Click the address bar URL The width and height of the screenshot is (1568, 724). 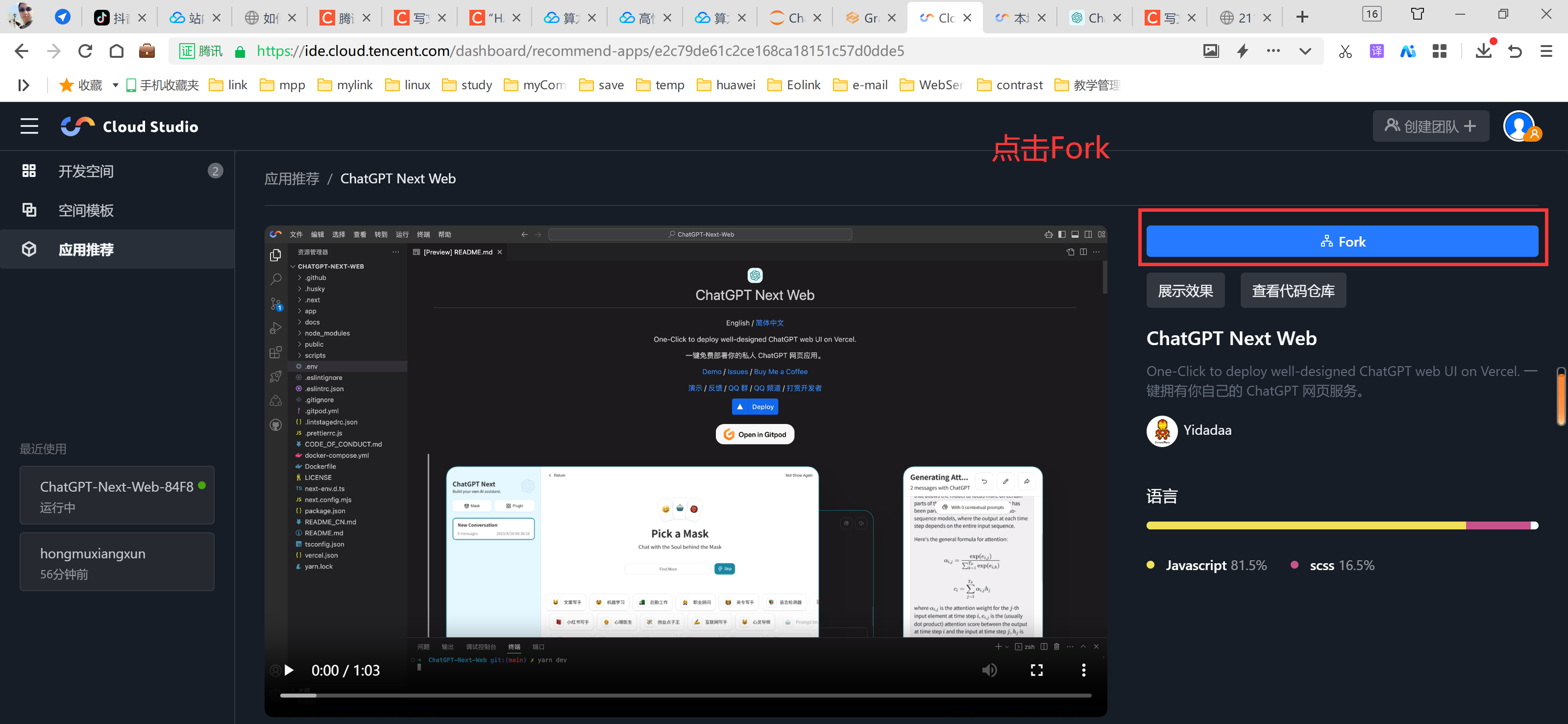[x=580, y=51]
